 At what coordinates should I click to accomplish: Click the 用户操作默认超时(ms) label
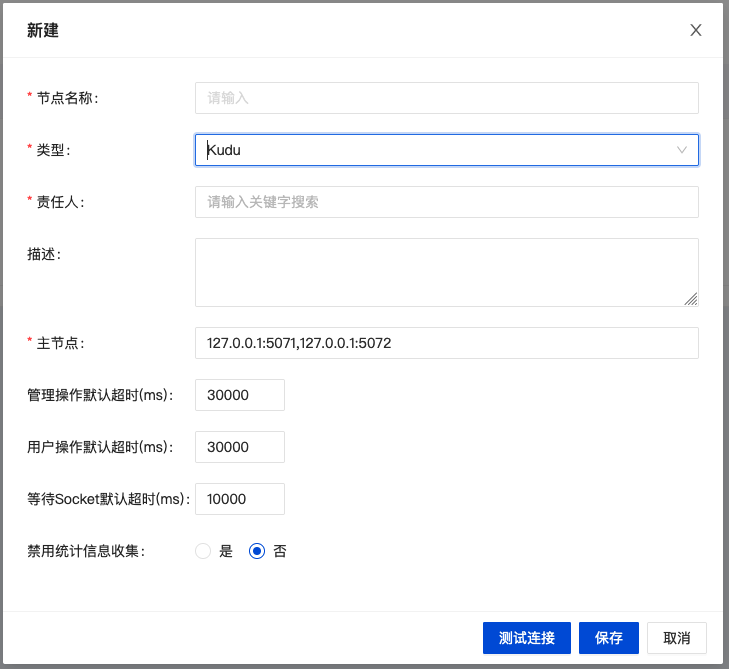pos(100,447)
